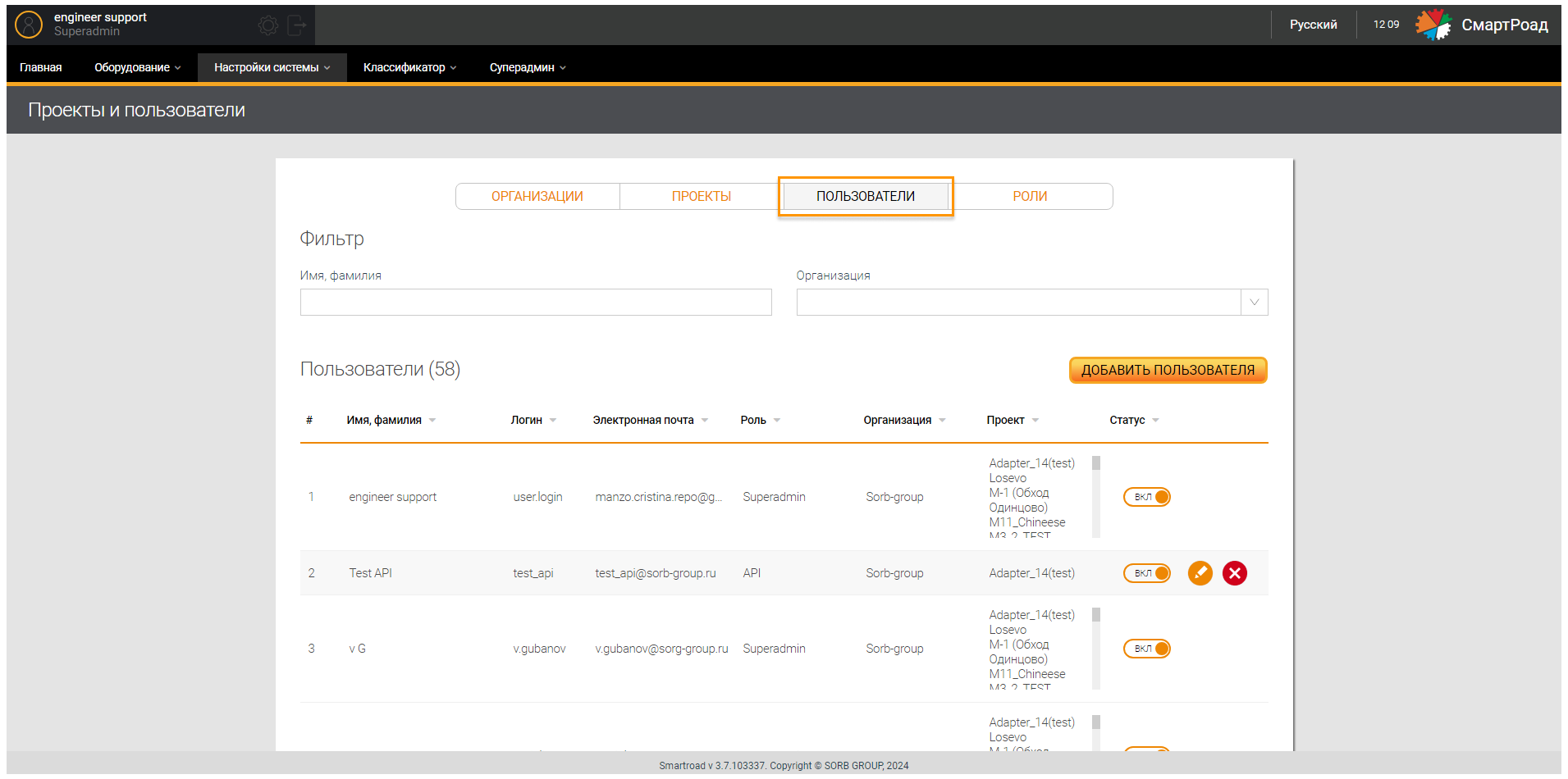This screenshot has width=1568, height=779.
Task: Change language via Русский
Action: (x=1313, y=25)
